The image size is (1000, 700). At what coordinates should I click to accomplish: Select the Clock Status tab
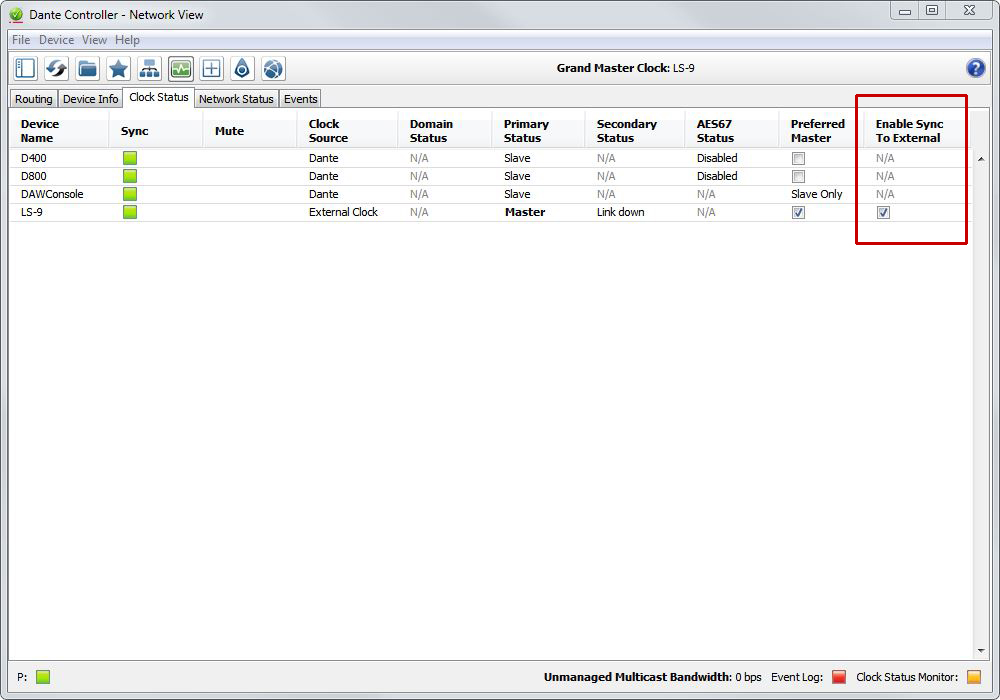tap(159, 97)
